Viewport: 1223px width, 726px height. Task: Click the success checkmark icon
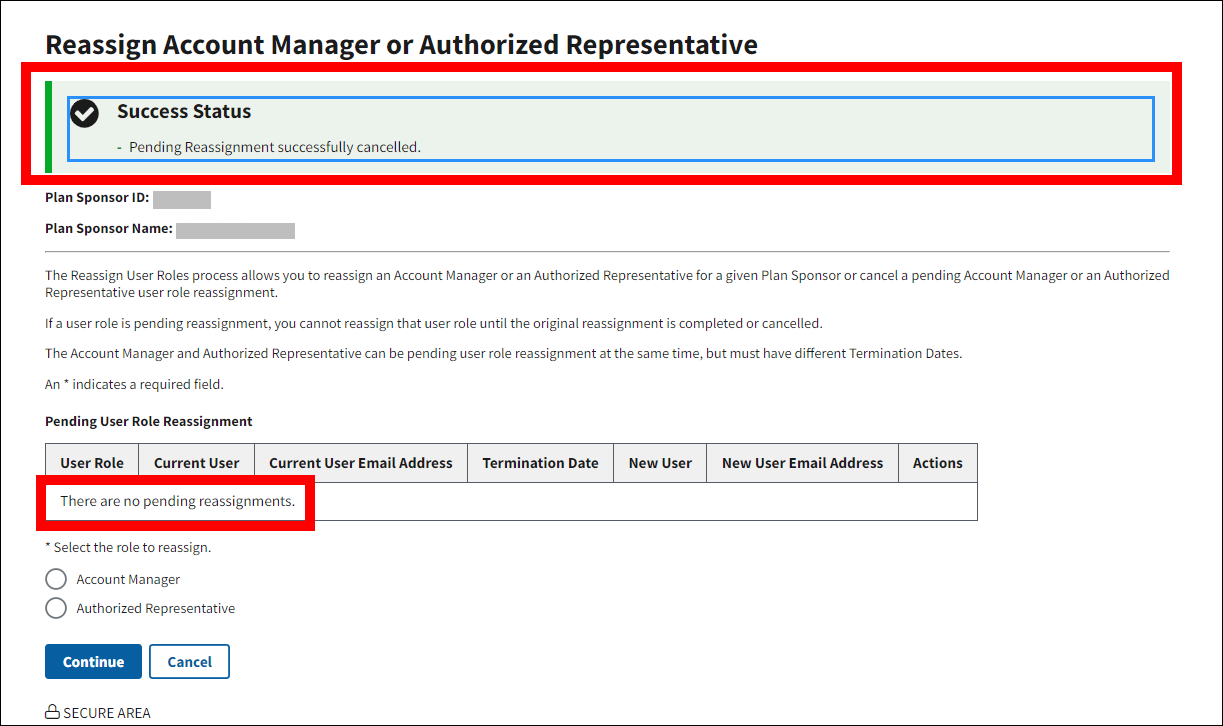(85, 114)
